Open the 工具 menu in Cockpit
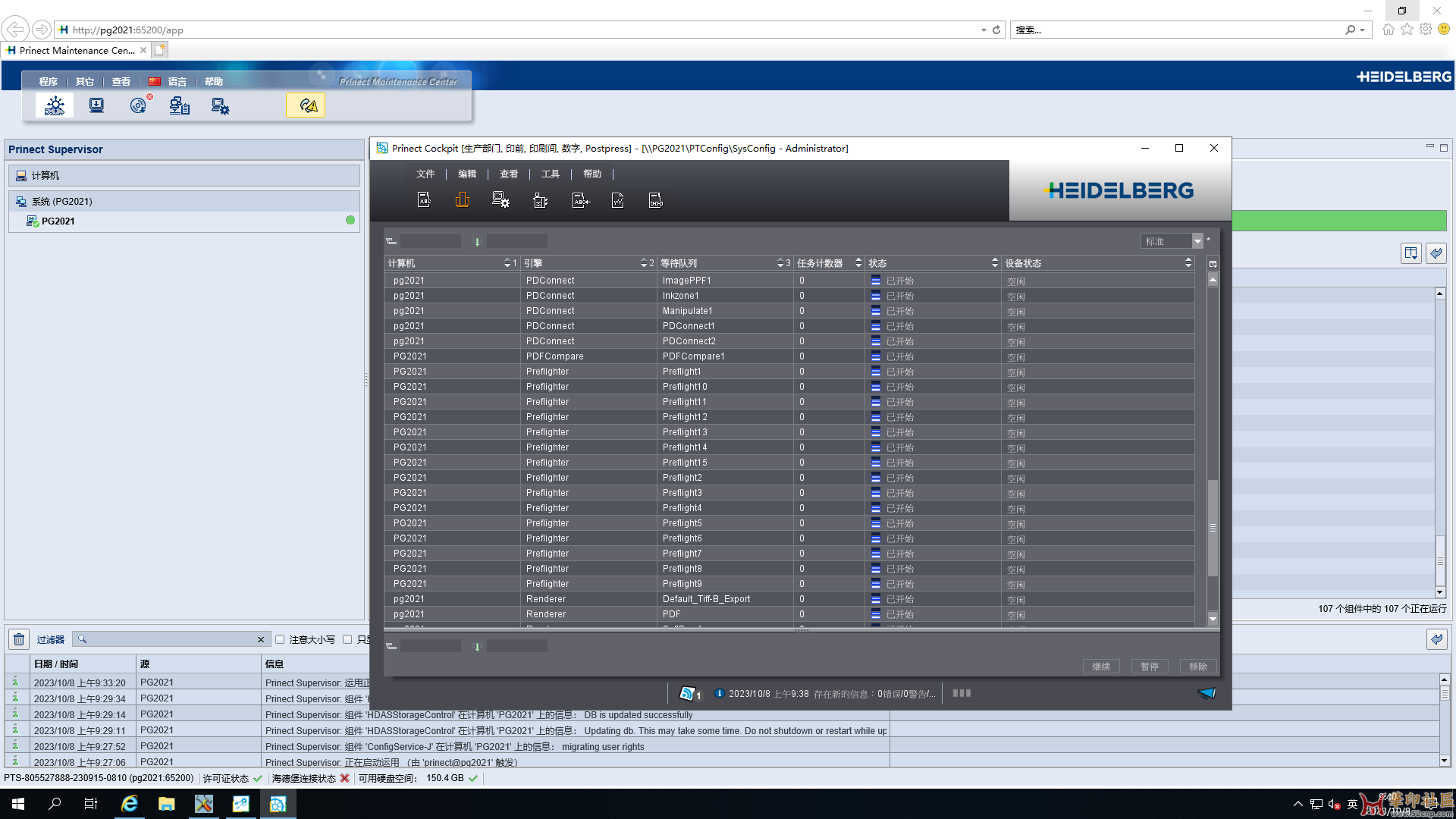The image size is (1456, 819). click(550, 174)
